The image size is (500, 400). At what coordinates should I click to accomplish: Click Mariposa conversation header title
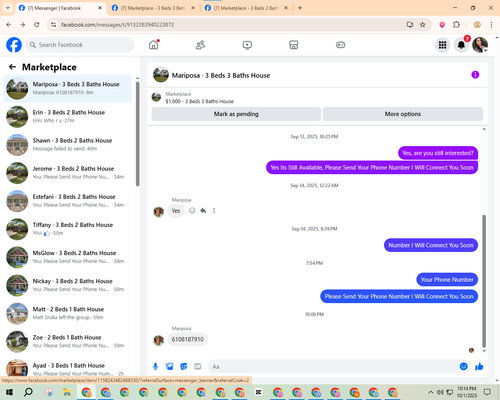[221, 75]
